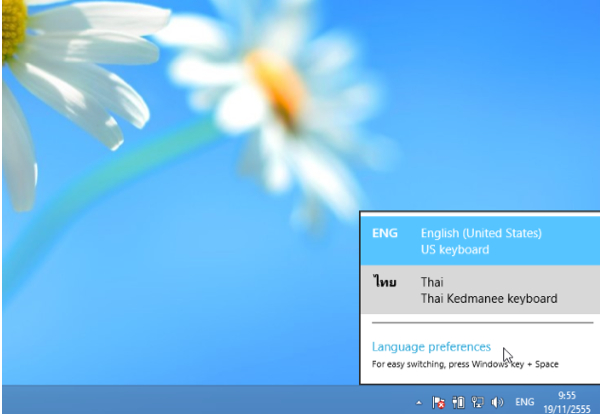Viewport: 600px width, 414px height.
Task: Click the yellow flower center at top-left
Action: pos(14,29)
